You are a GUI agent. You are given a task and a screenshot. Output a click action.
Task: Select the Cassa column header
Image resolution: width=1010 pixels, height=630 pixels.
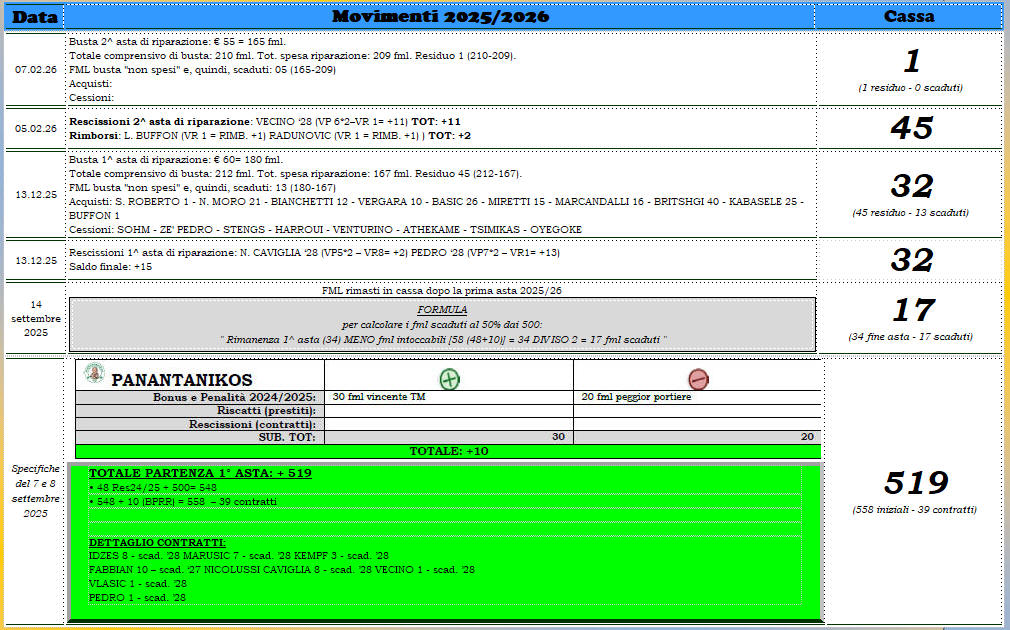pos(909,16)
